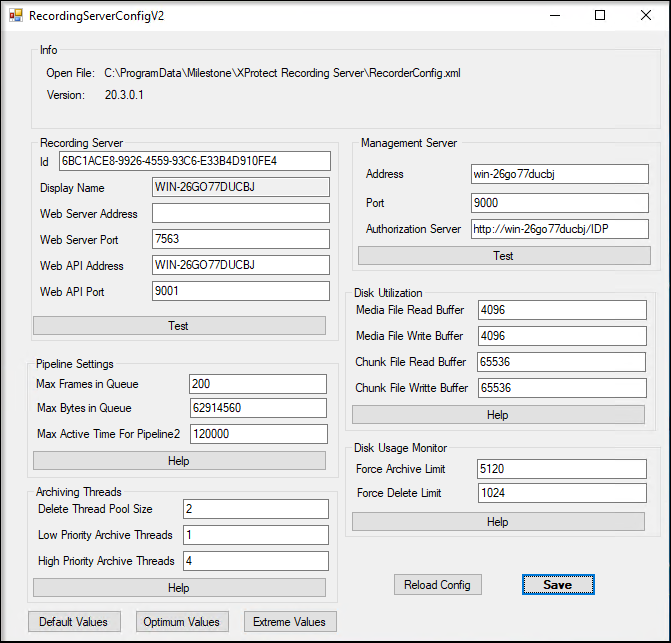Click the Media File Read Buffer label
Image resolution: width=671 pixels, height=643 pixels.
click(410, 310)
